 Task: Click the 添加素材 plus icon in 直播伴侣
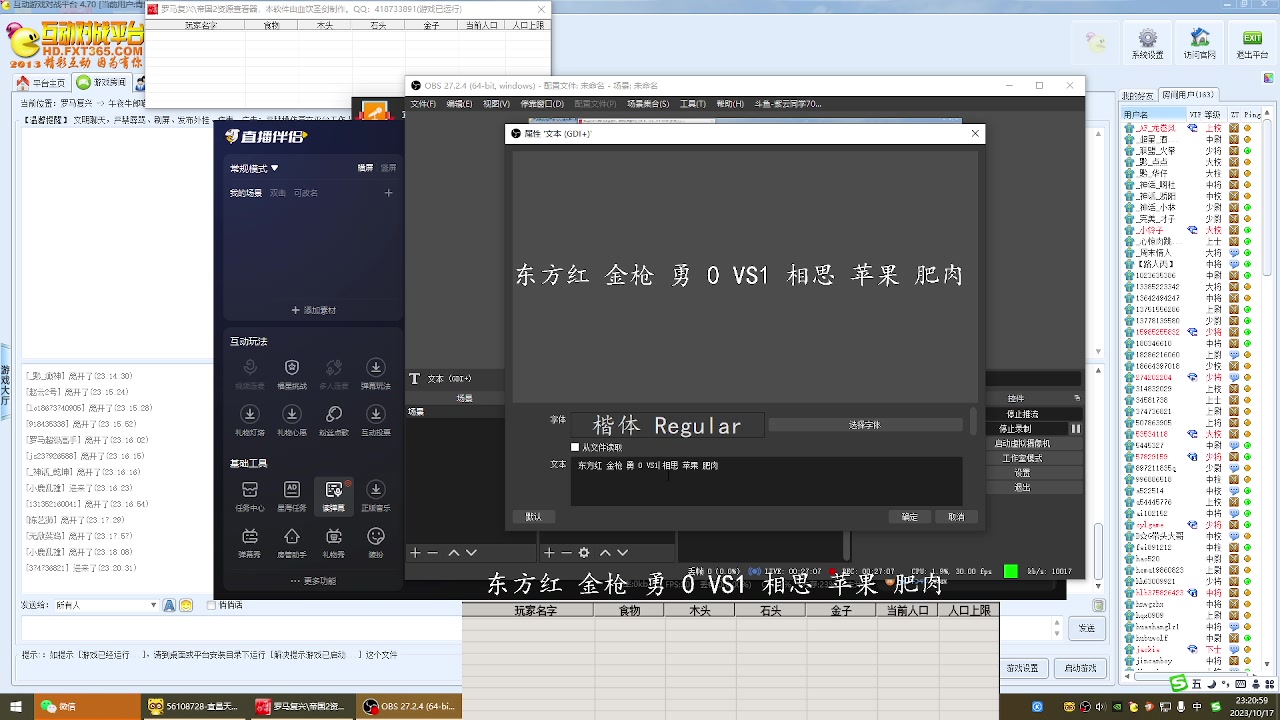pyautogui.click(x=295, y=310)
